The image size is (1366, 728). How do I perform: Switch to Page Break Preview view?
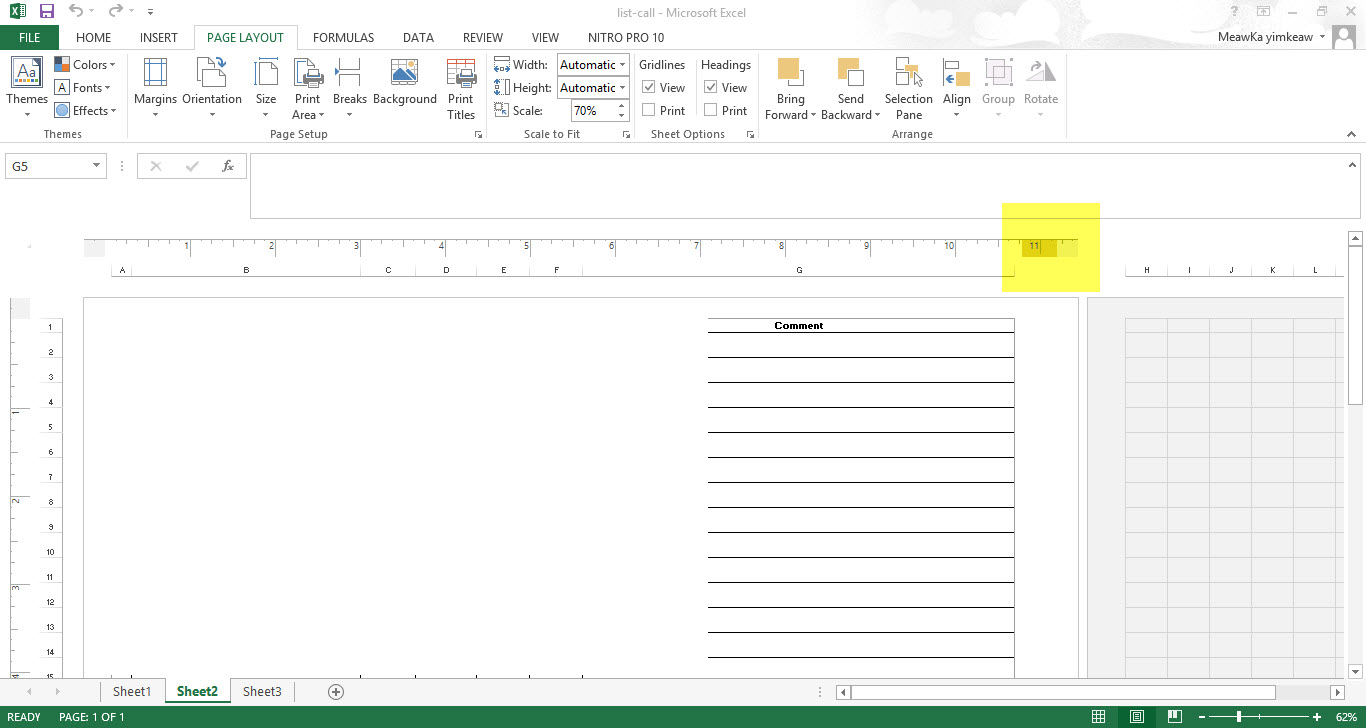1176,717
